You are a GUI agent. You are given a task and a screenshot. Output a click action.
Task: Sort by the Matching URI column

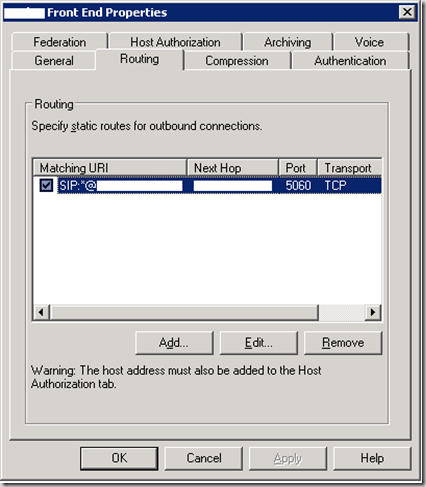click(x=110, y=168)
